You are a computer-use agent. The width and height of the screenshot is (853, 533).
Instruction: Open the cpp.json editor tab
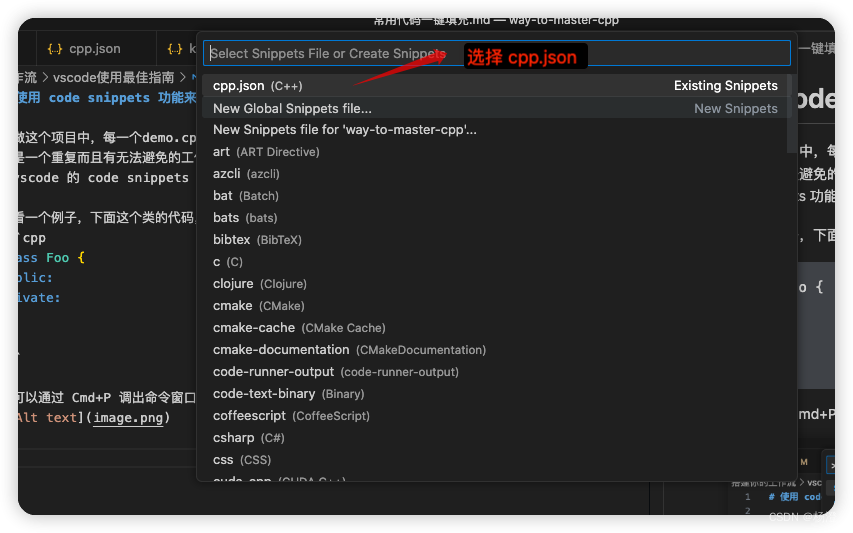click(96, 48)
